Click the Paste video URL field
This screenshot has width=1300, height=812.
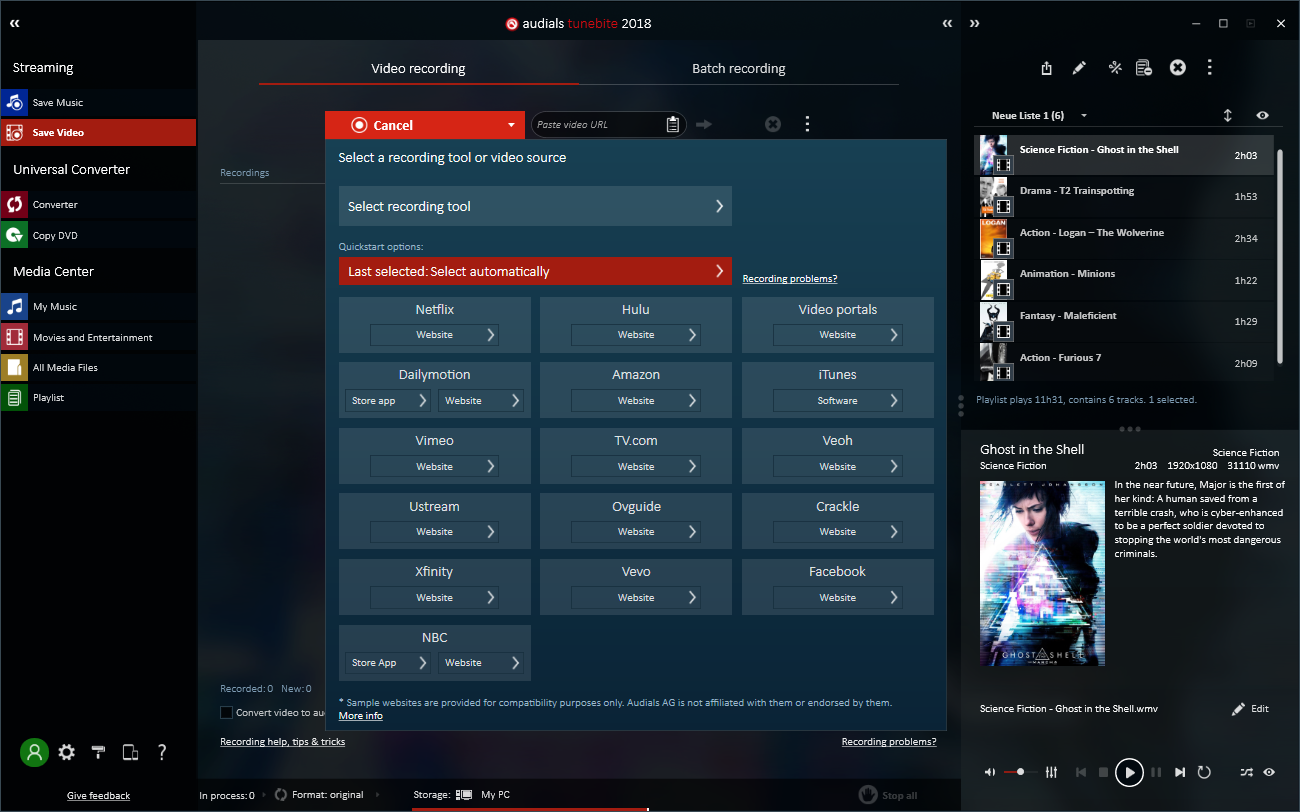pos(598,125)
